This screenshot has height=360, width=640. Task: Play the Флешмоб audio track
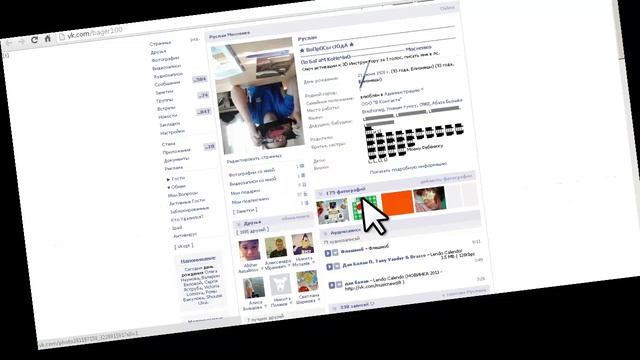[x=328, y=253]
